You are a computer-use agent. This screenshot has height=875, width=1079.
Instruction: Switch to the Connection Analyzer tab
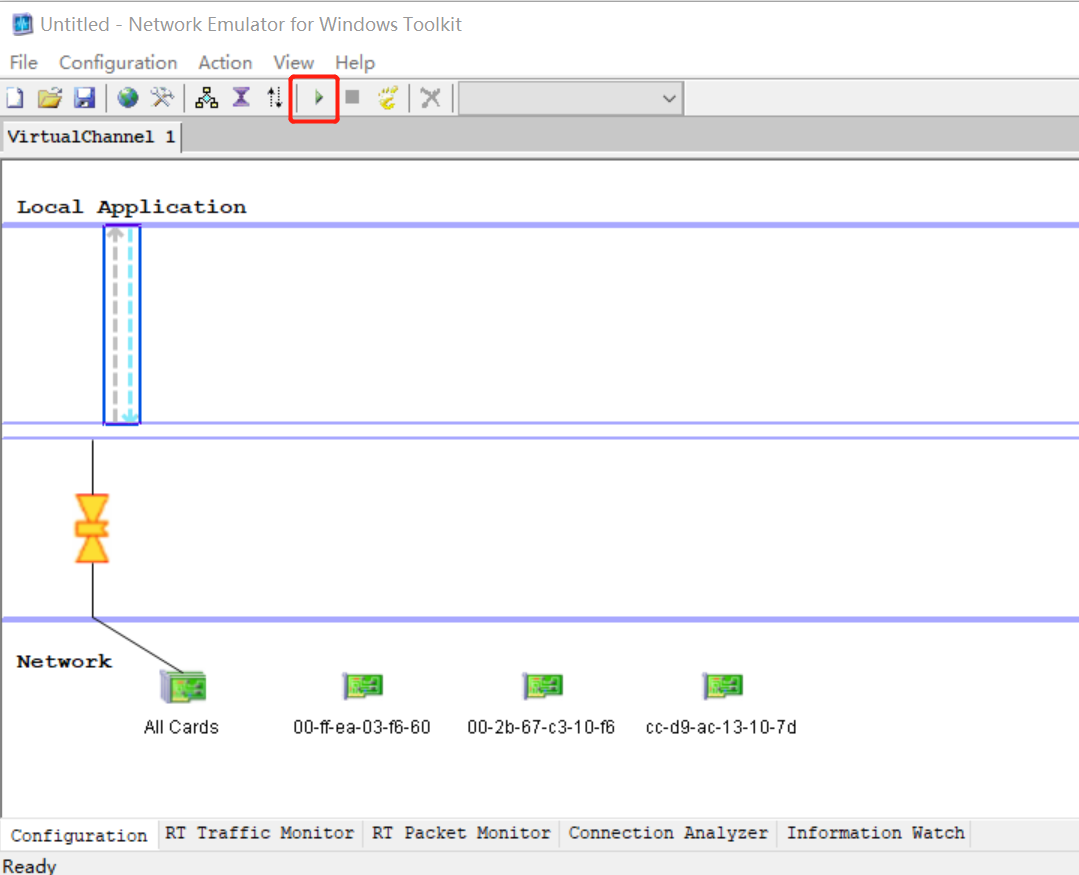click(x=667, y=833)
